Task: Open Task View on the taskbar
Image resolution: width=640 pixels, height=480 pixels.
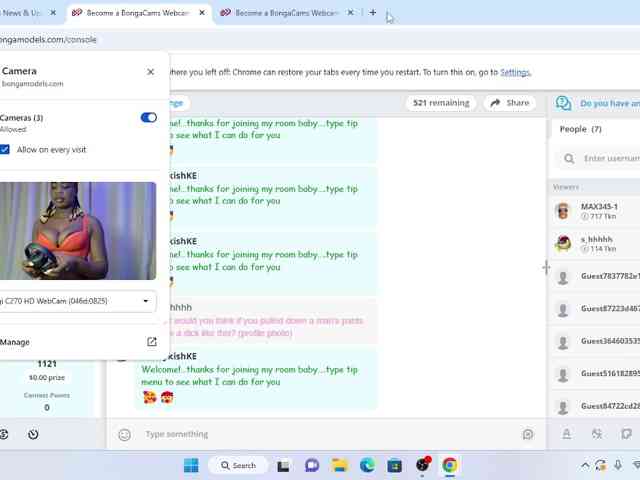Action: [283, 466]
